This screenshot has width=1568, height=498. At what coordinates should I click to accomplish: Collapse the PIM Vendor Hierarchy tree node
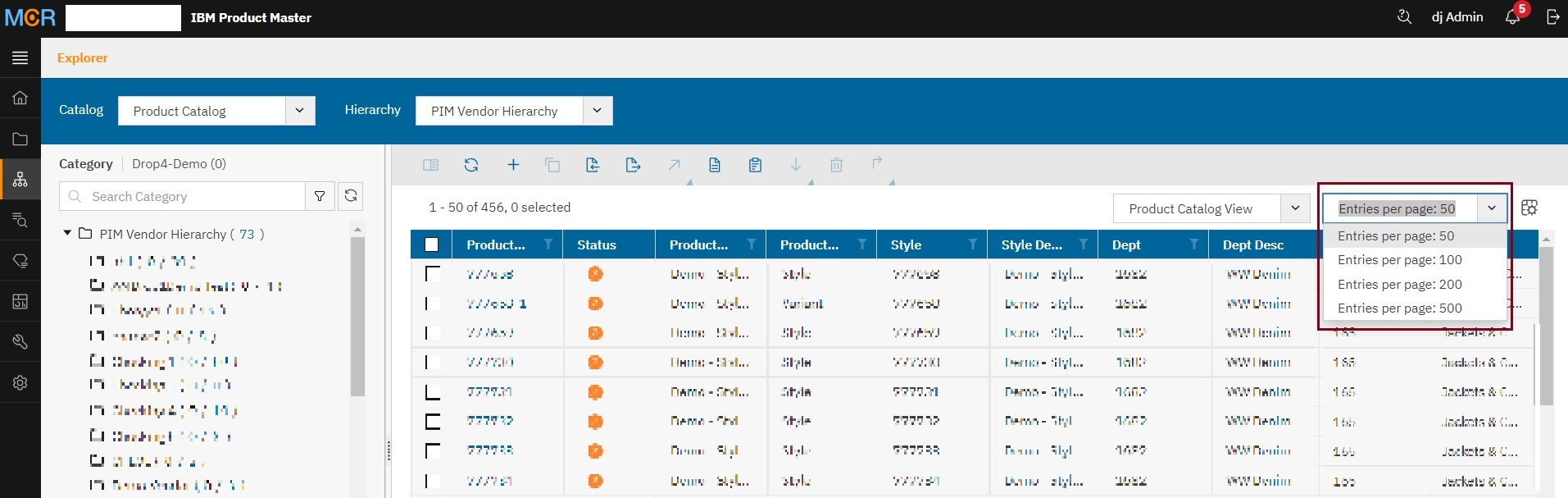[x=67, y=234]
